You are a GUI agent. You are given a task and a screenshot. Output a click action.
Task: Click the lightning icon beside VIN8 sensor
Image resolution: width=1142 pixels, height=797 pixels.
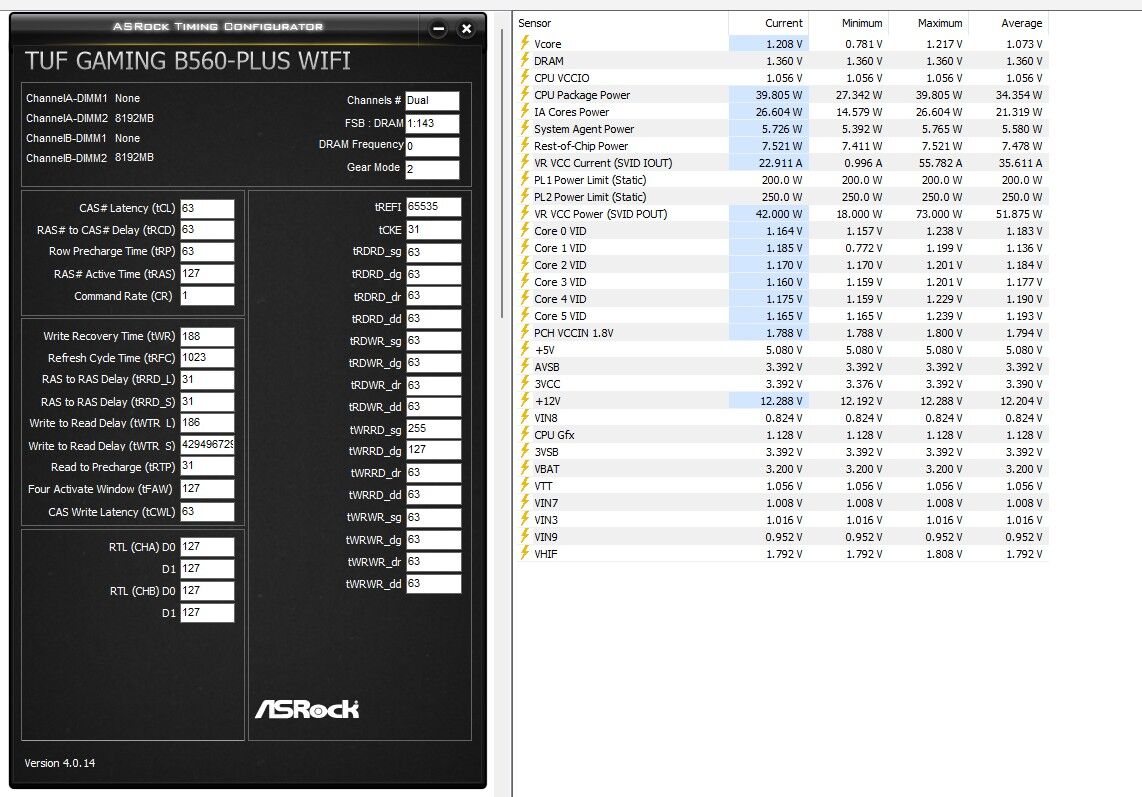[x=524, y=417]
